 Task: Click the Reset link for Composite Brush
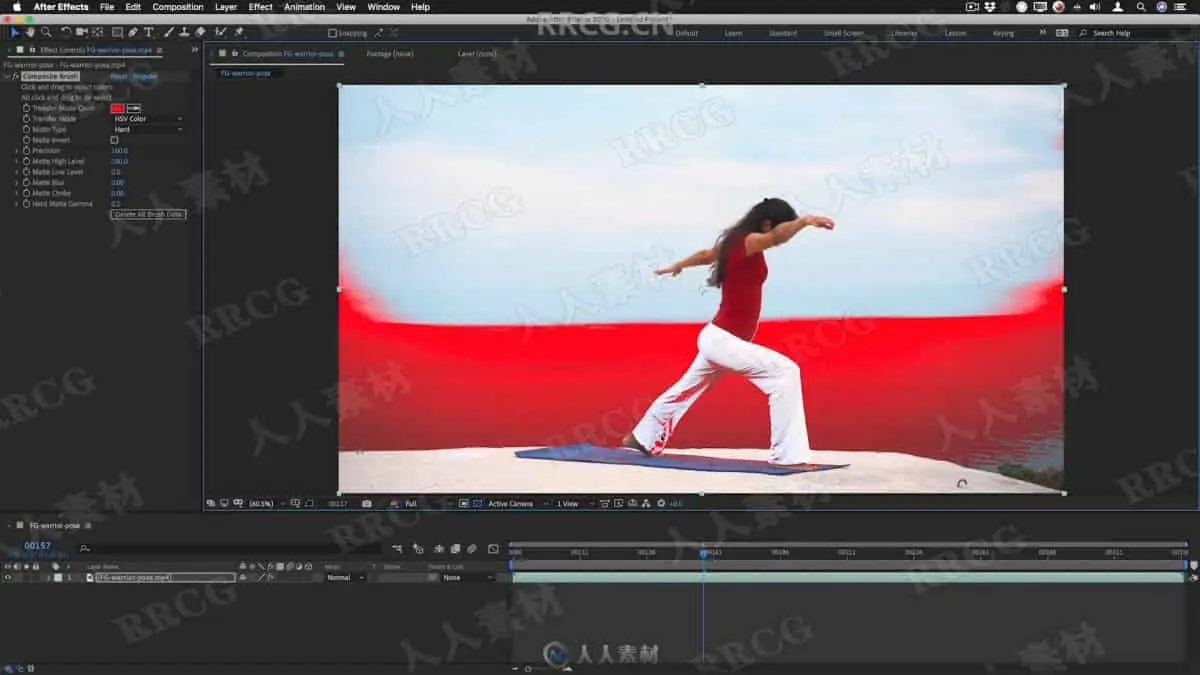(x=118, y=76)
